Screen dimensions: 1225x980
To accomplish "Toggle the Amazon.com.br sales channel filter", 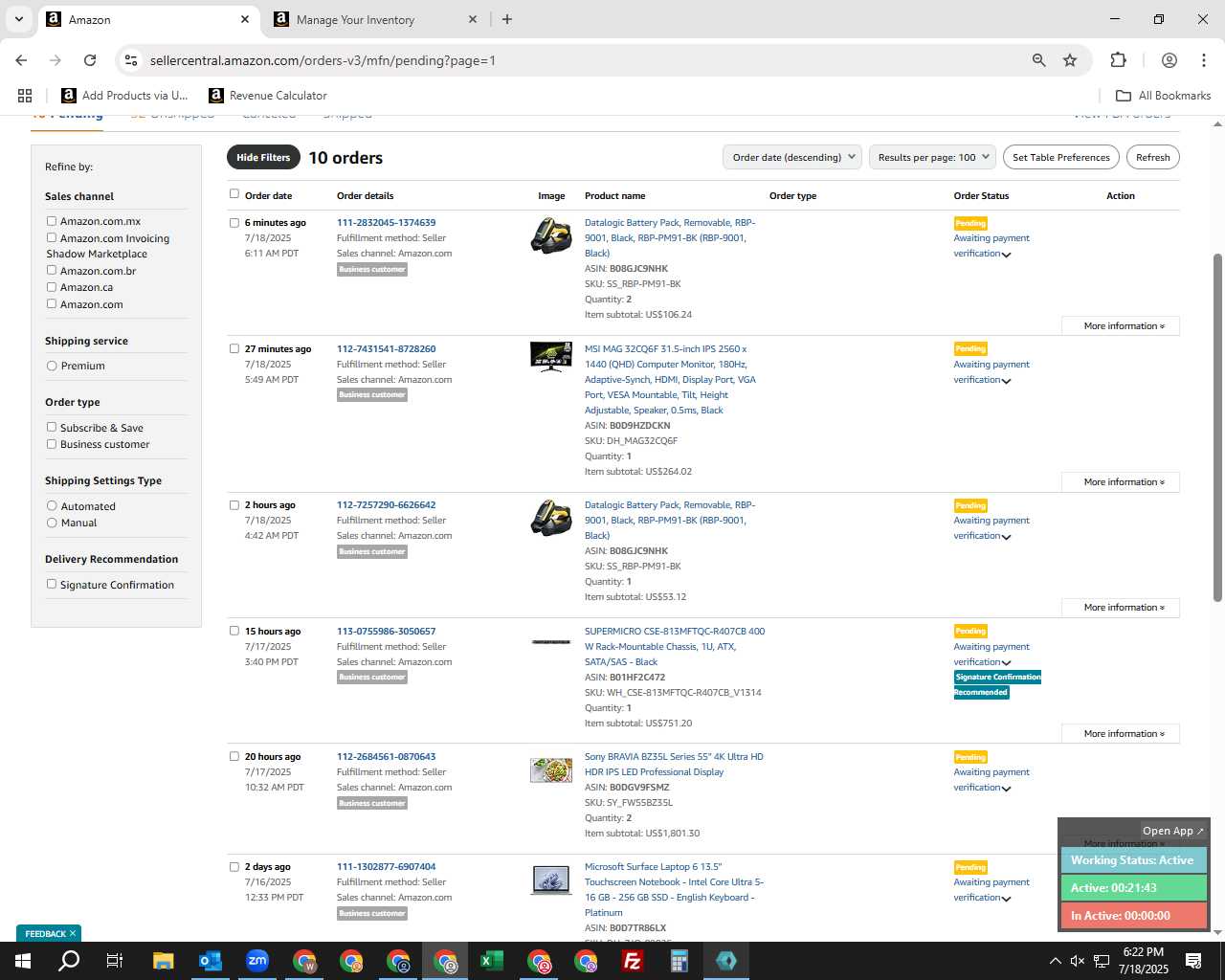I will coord(52,271).
